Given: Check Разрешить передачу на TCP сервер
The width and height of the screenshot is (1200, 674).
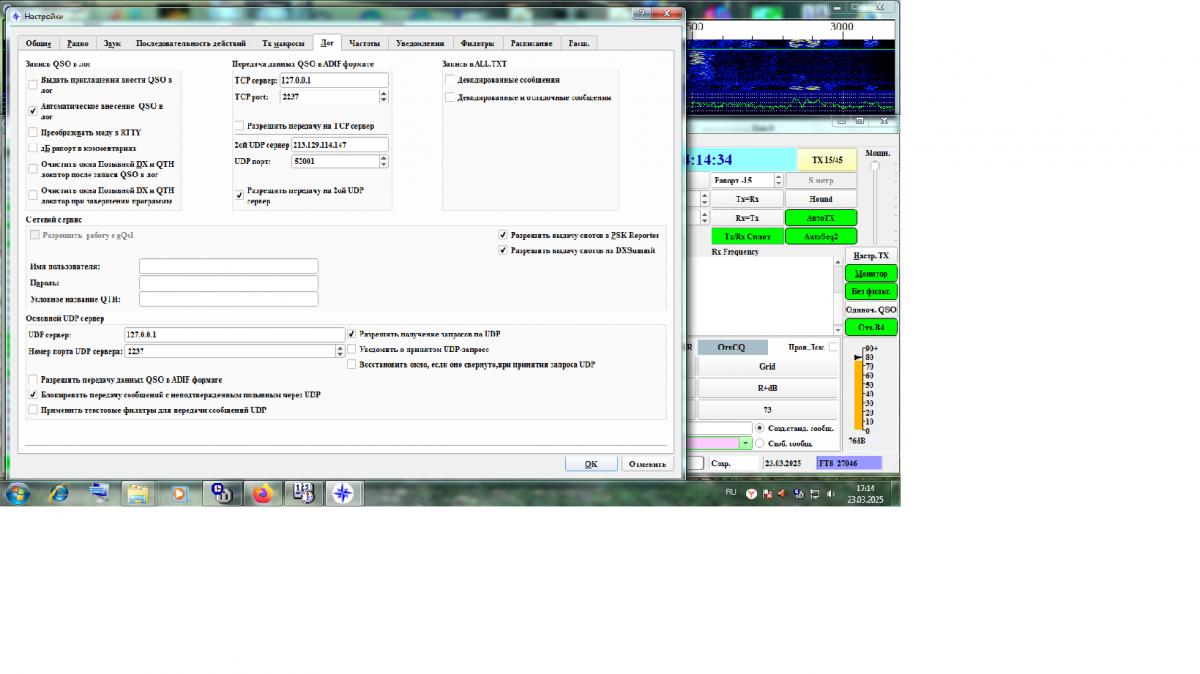Looking at the screenshot, I should coord(239,126).
